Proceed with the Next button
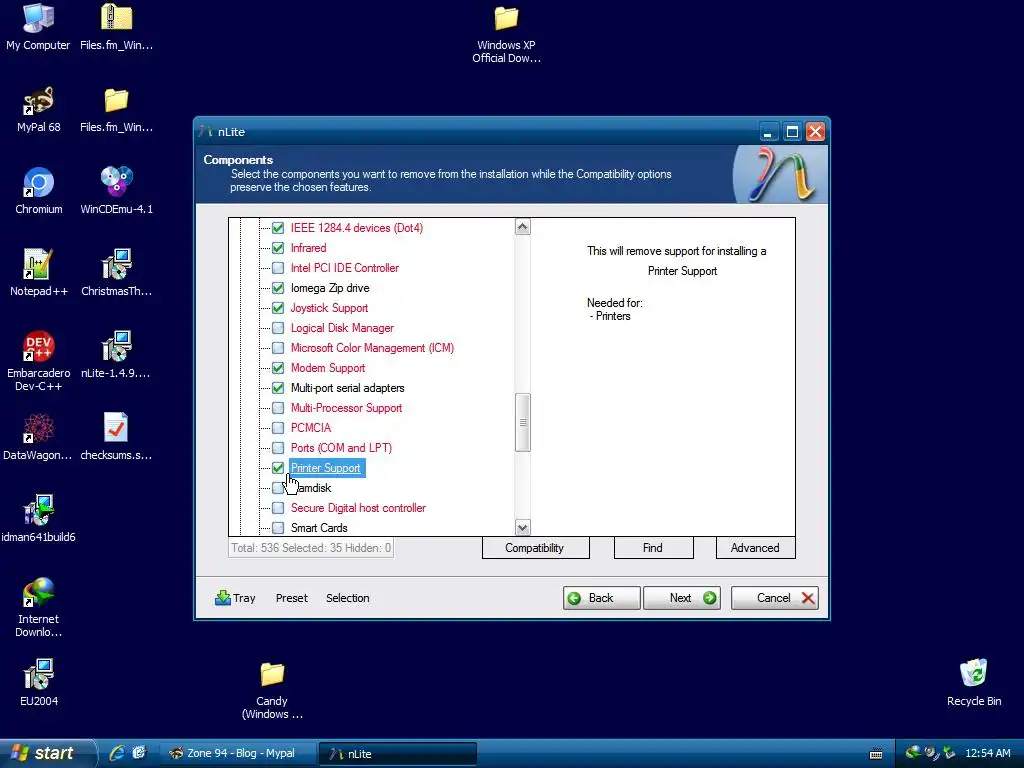Viewport: 1024px width, 768px height. point(682,598)
